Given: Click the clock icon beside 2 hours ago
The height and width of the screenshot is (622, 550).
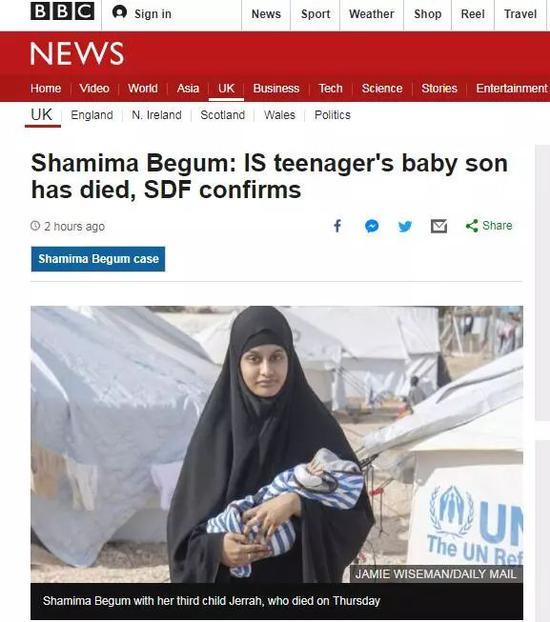Looking at the screenshot, I should click(35, 226).
